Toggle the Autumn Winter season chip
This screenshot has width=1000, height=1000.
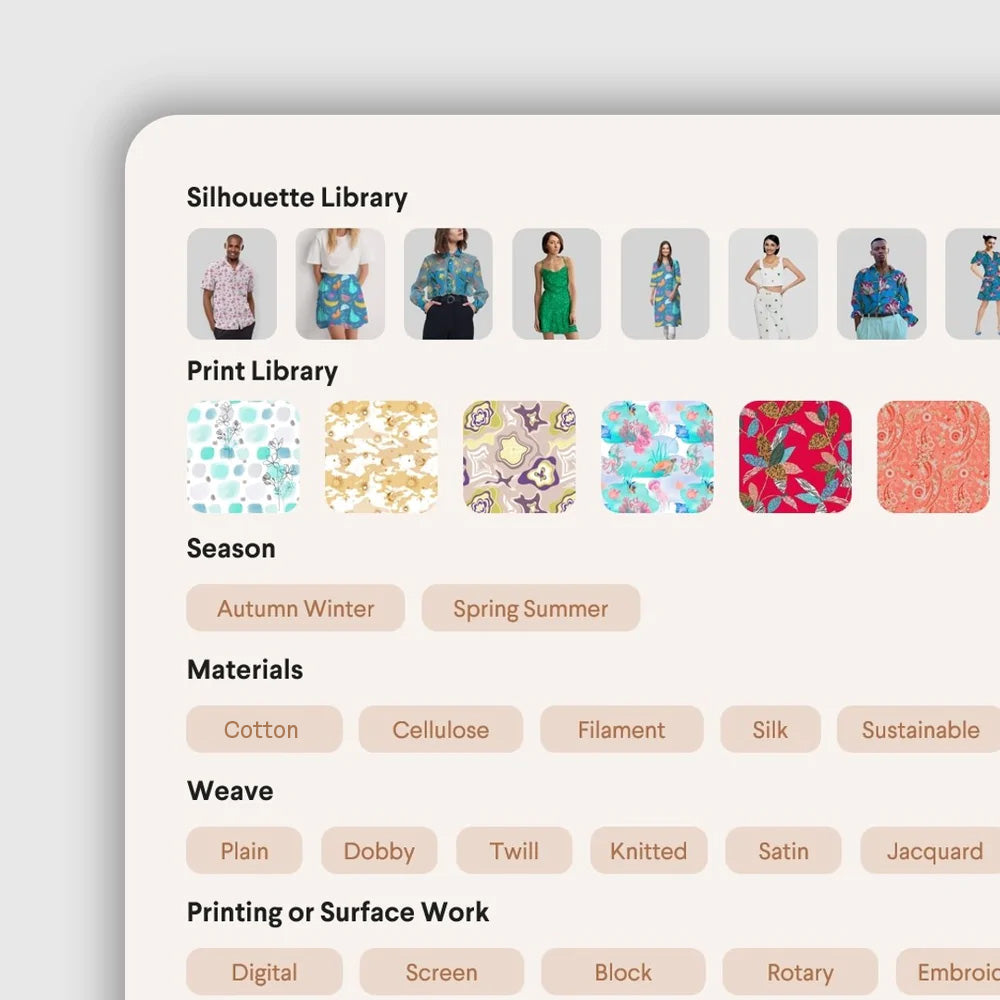[x=295, y=608]
